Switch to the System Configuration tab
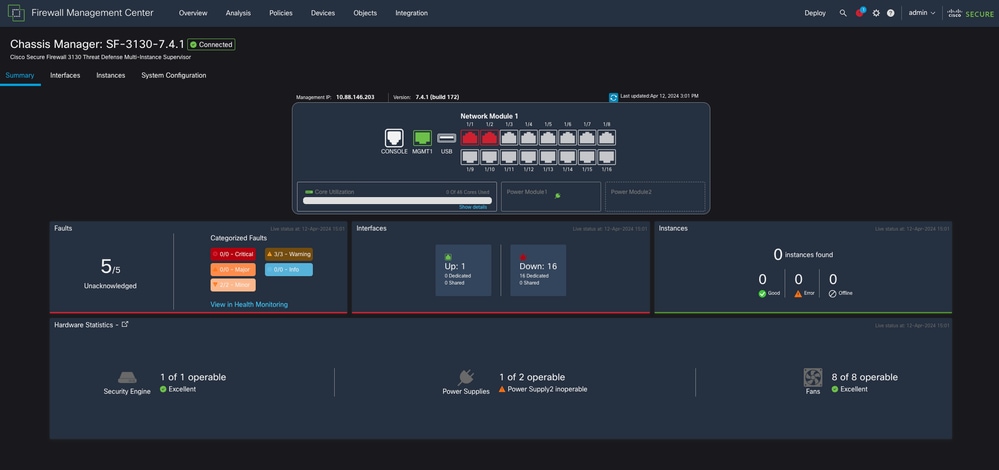The image size is (999, 470). click(x=174, y=75)
